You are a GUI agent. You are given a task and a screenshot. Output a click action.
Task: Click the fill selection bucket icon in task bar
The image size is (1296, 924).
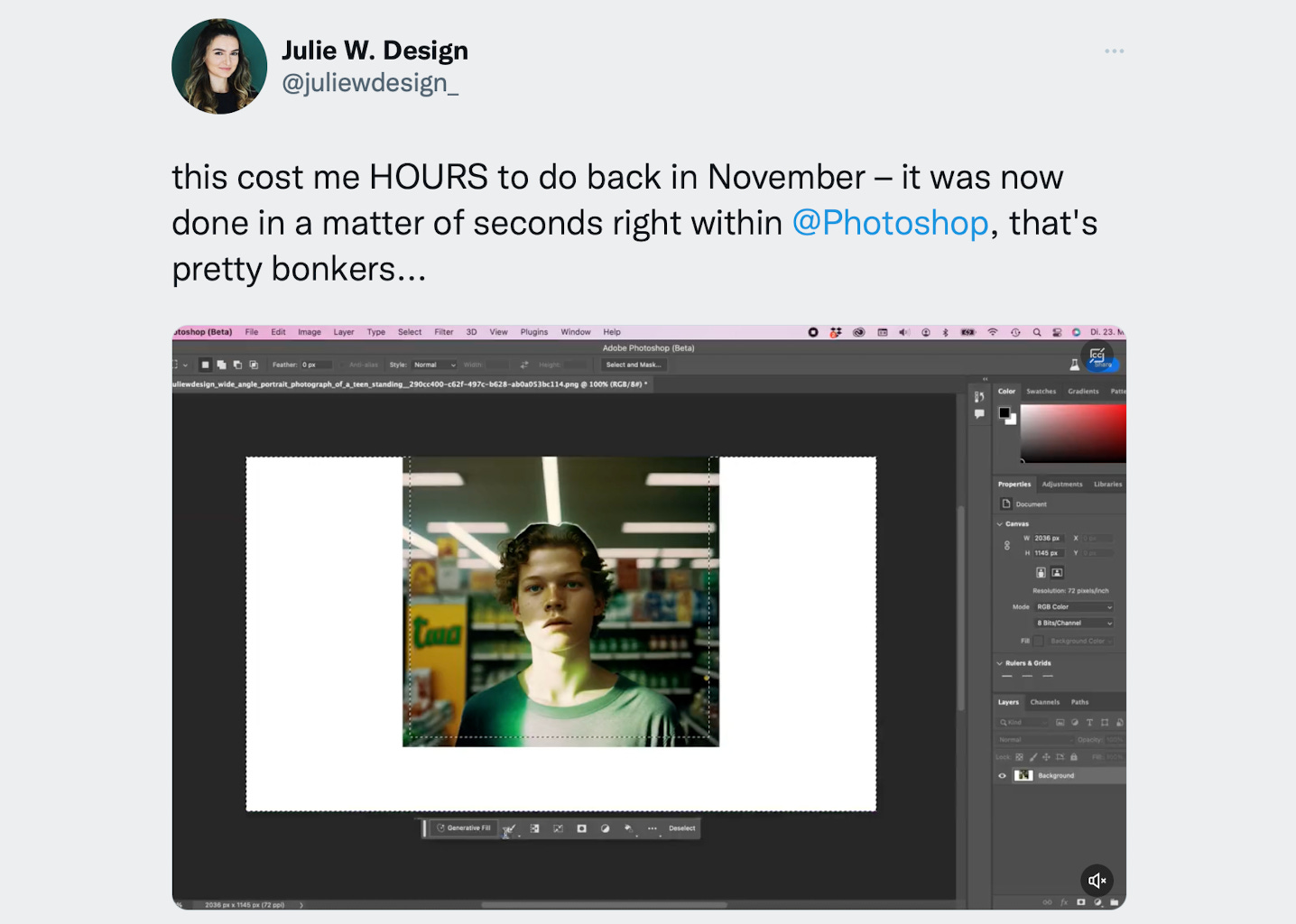pos(629,828)
